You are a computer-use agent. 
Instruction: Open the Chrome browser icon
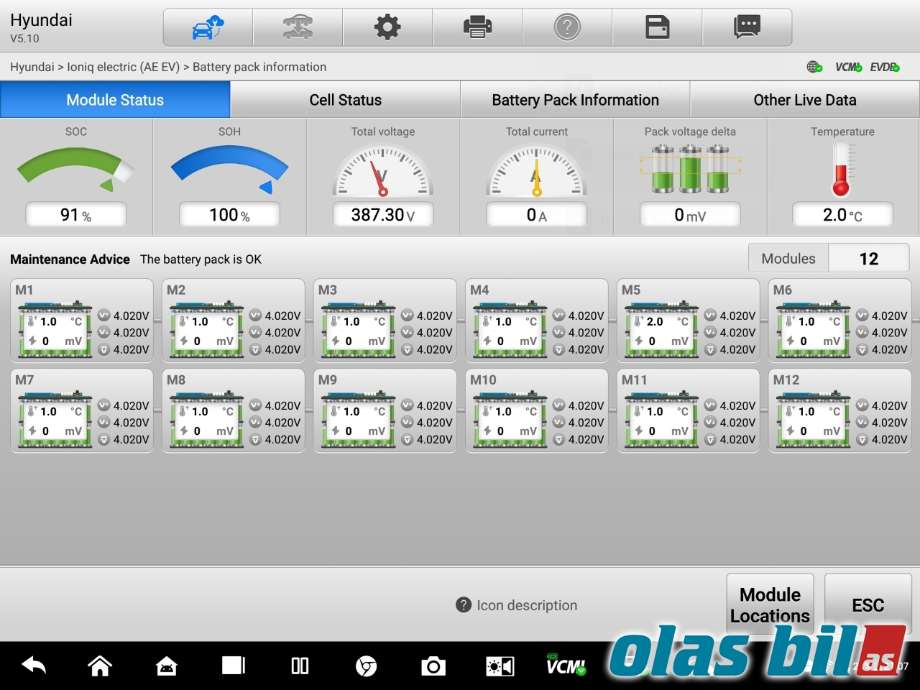coord(366,666)
